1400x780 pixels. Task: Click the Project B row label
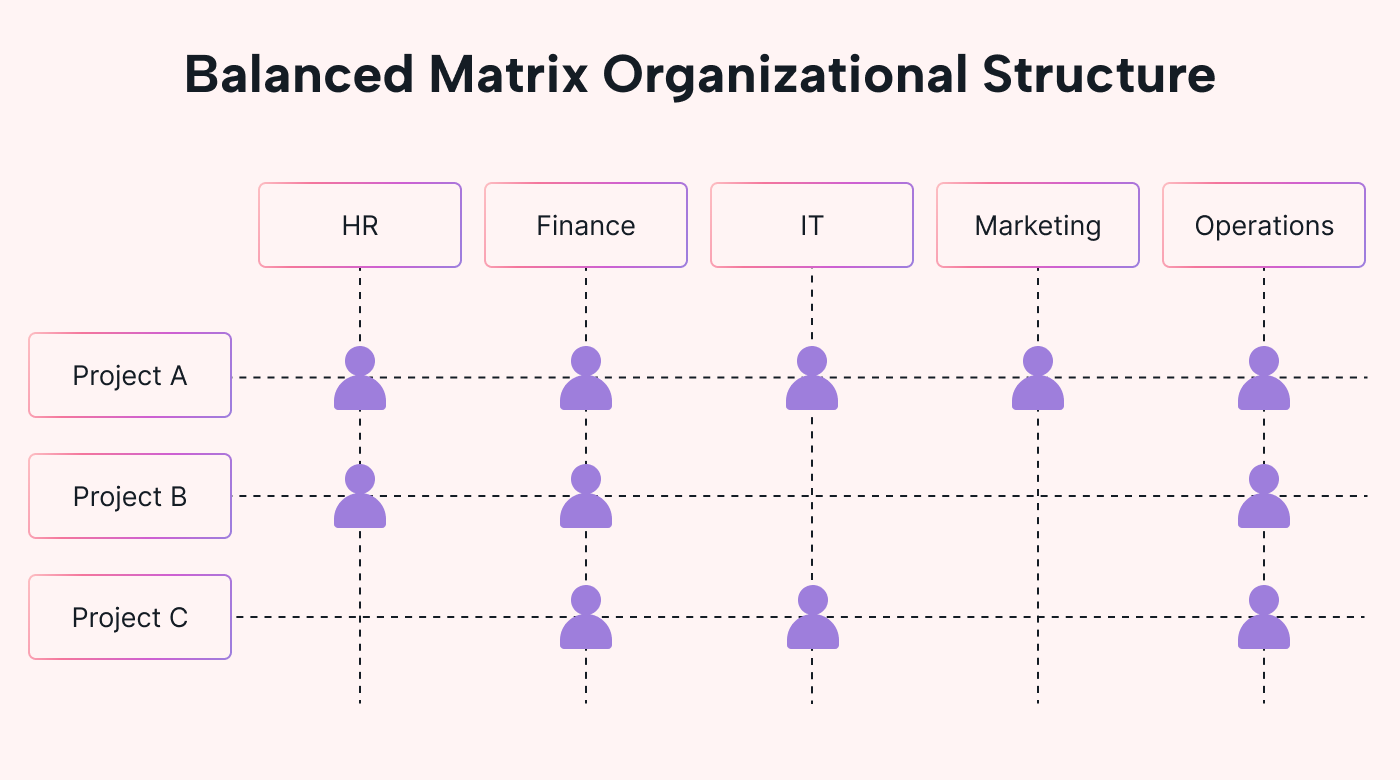(x=130, y=496)
